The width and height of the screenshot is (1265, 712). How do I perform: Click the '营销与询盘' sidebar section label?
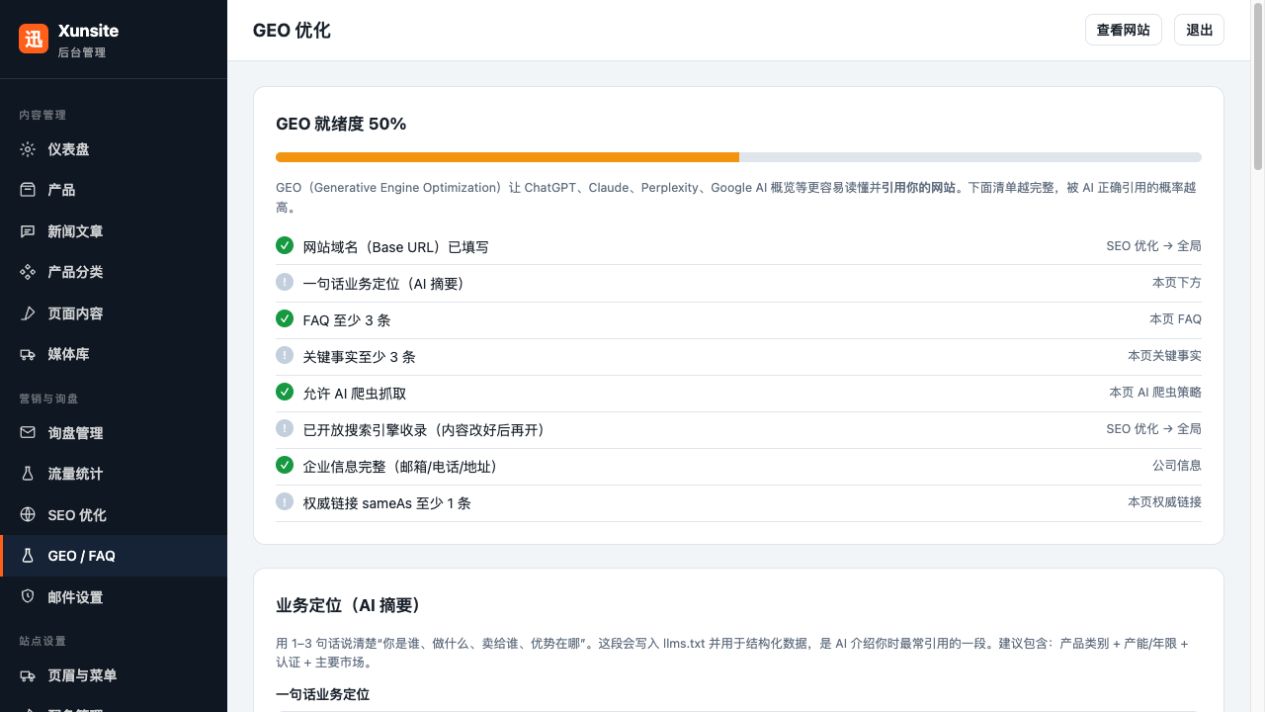(x=48, y=398)
